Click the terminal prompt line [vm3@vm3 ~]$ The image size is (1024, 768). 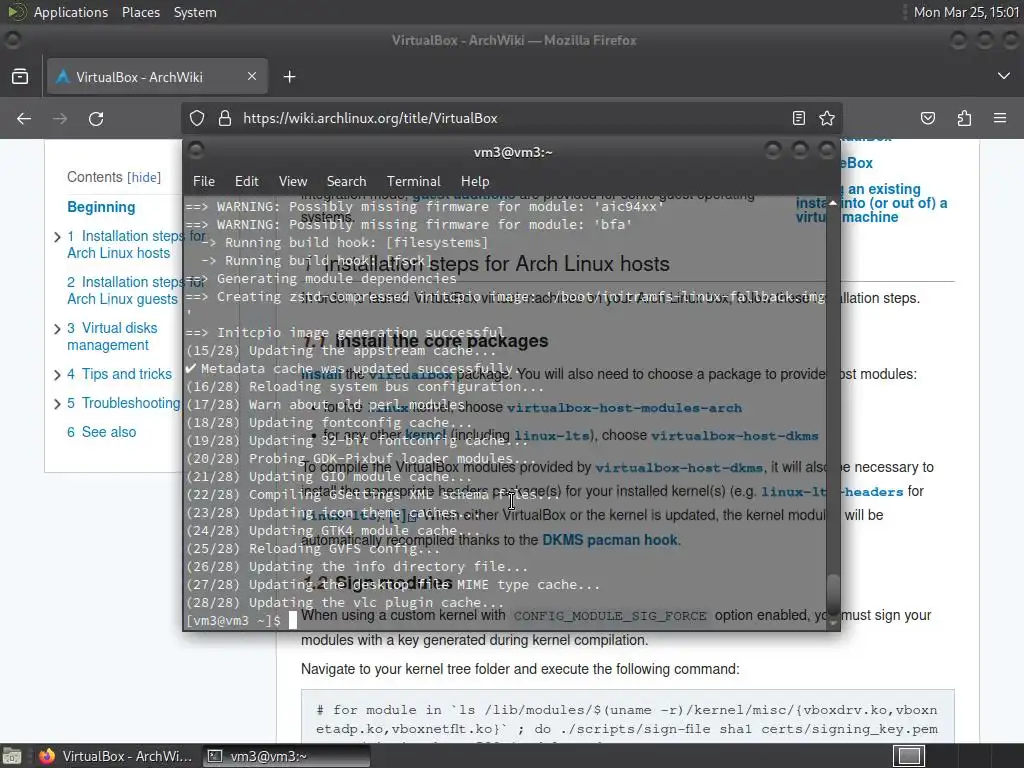(x=233, y=620)
